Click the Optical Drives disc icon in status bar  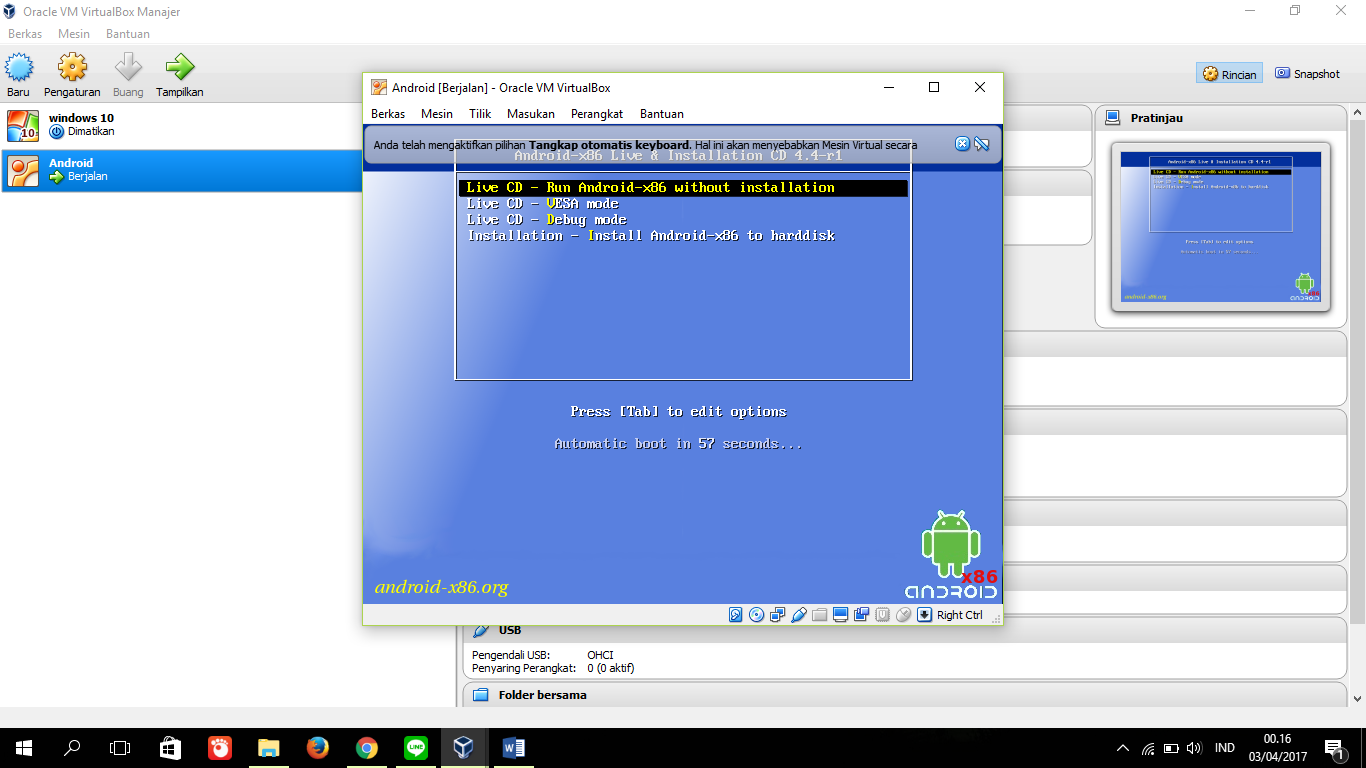757,615
